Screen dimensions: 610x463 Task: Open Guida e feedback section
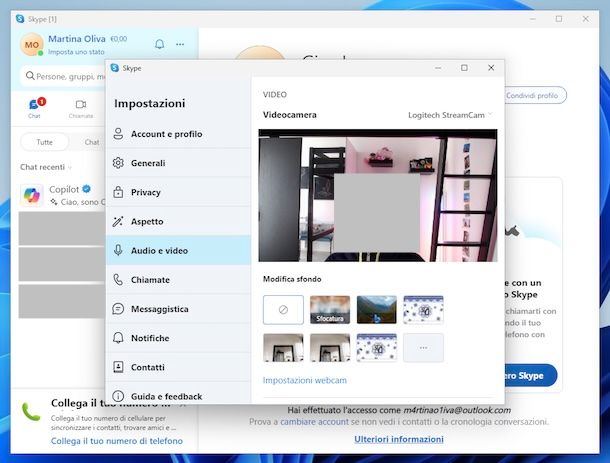click(178, 395)
